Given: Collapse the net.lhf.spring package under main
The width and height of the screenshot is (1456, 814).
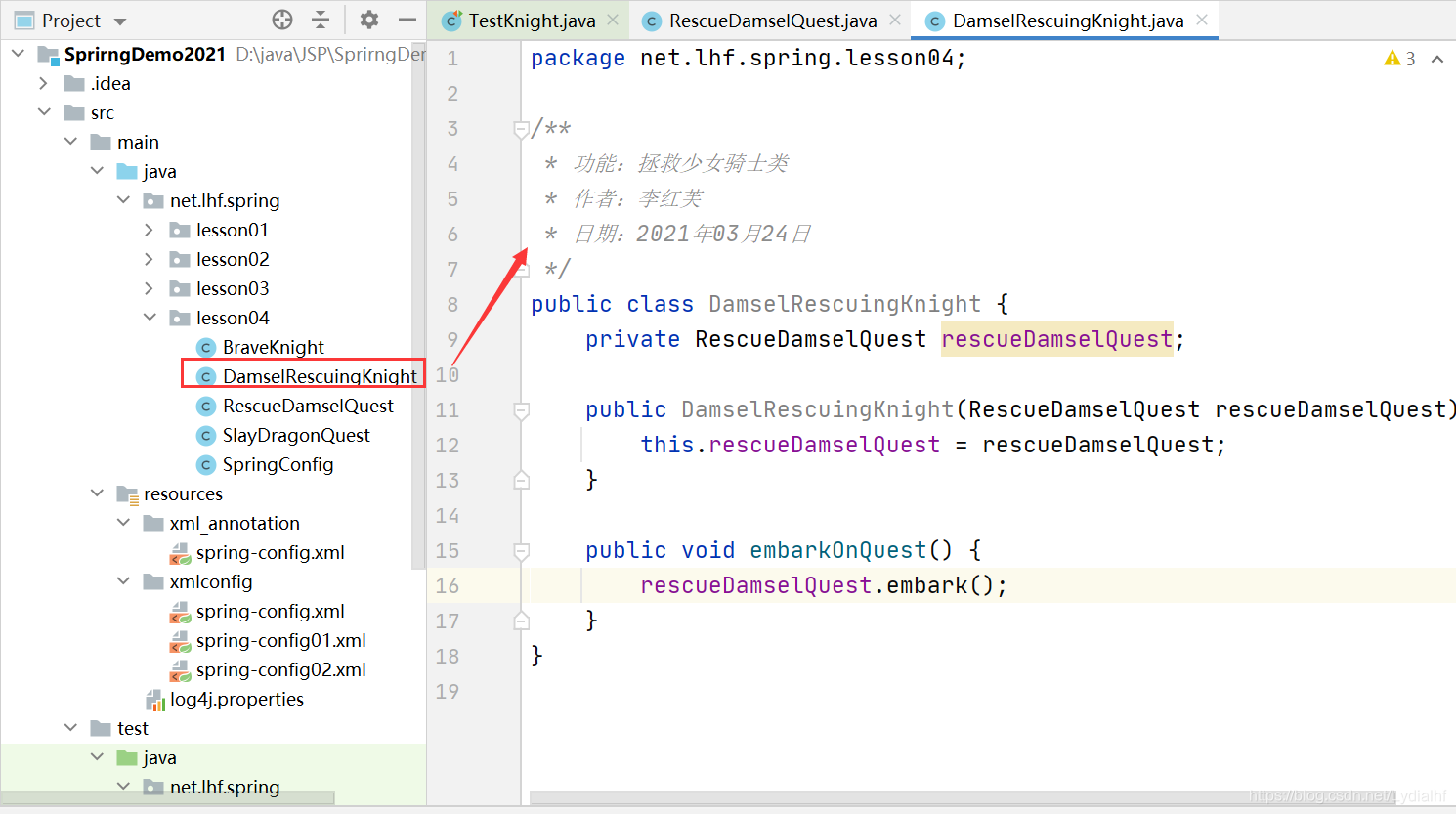Looking at the screenshot, I should click(123, 200).
